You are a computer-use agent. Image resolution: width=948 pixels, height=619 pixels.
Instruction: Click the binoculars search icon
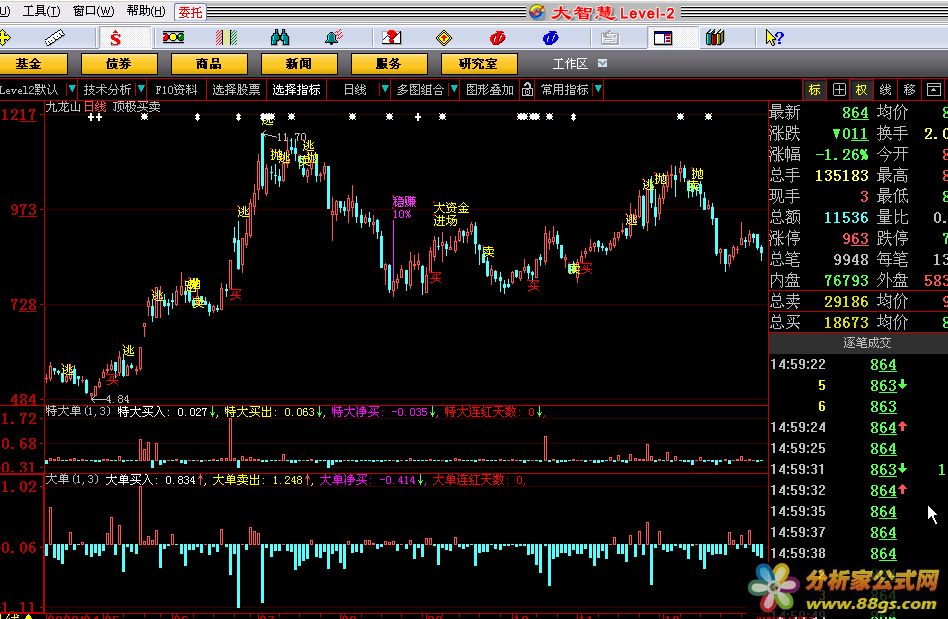[x=280, y=37]
